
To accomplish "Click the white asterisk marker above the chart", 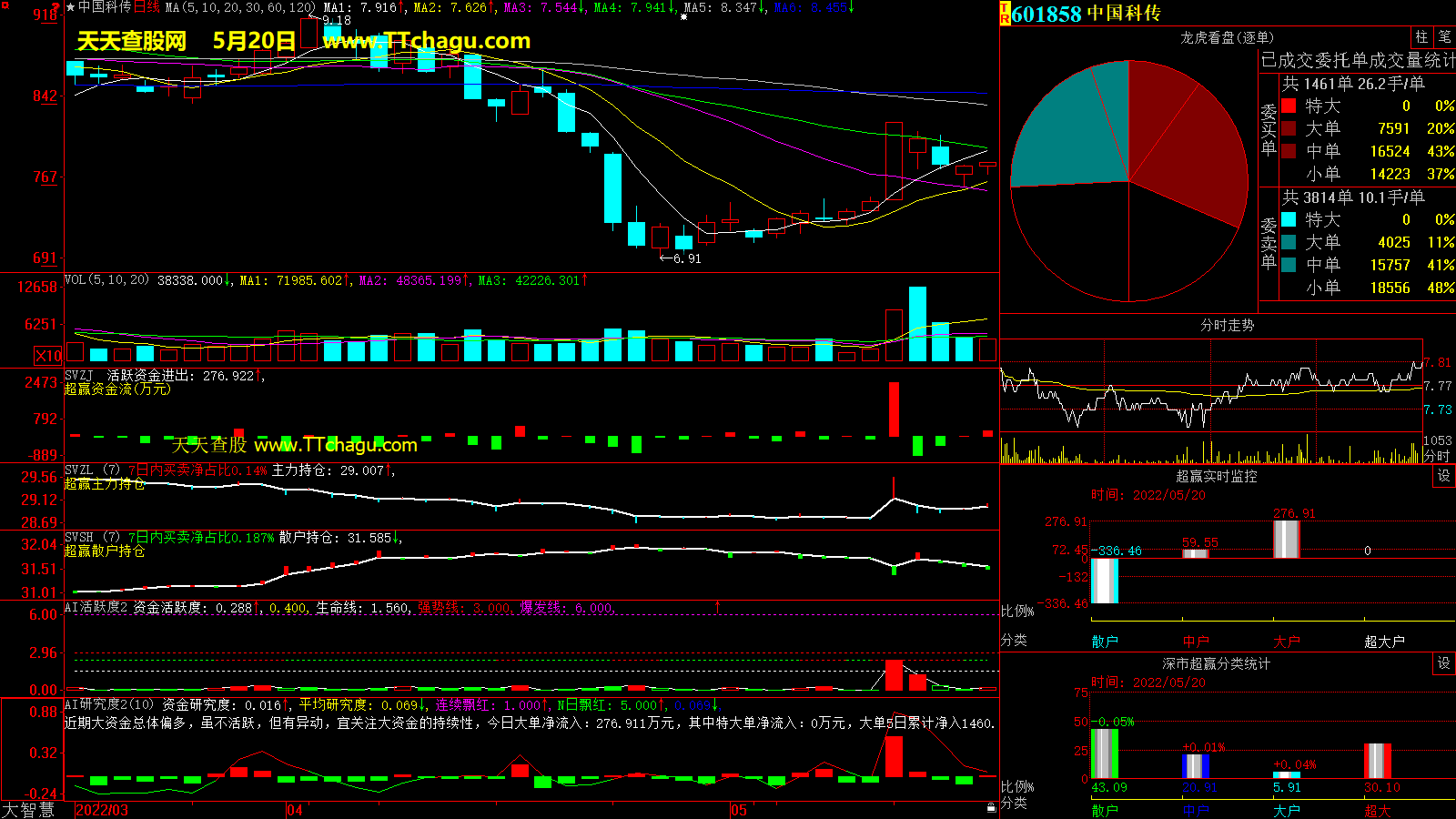I will point(683,16).
